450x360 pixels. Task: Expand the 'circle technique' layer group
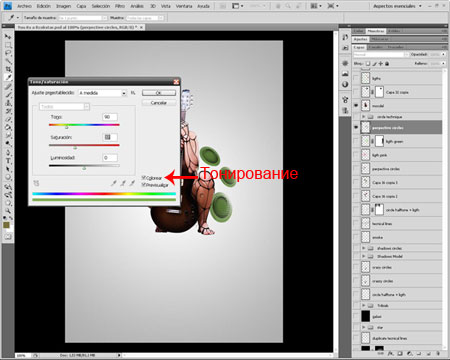364,117
